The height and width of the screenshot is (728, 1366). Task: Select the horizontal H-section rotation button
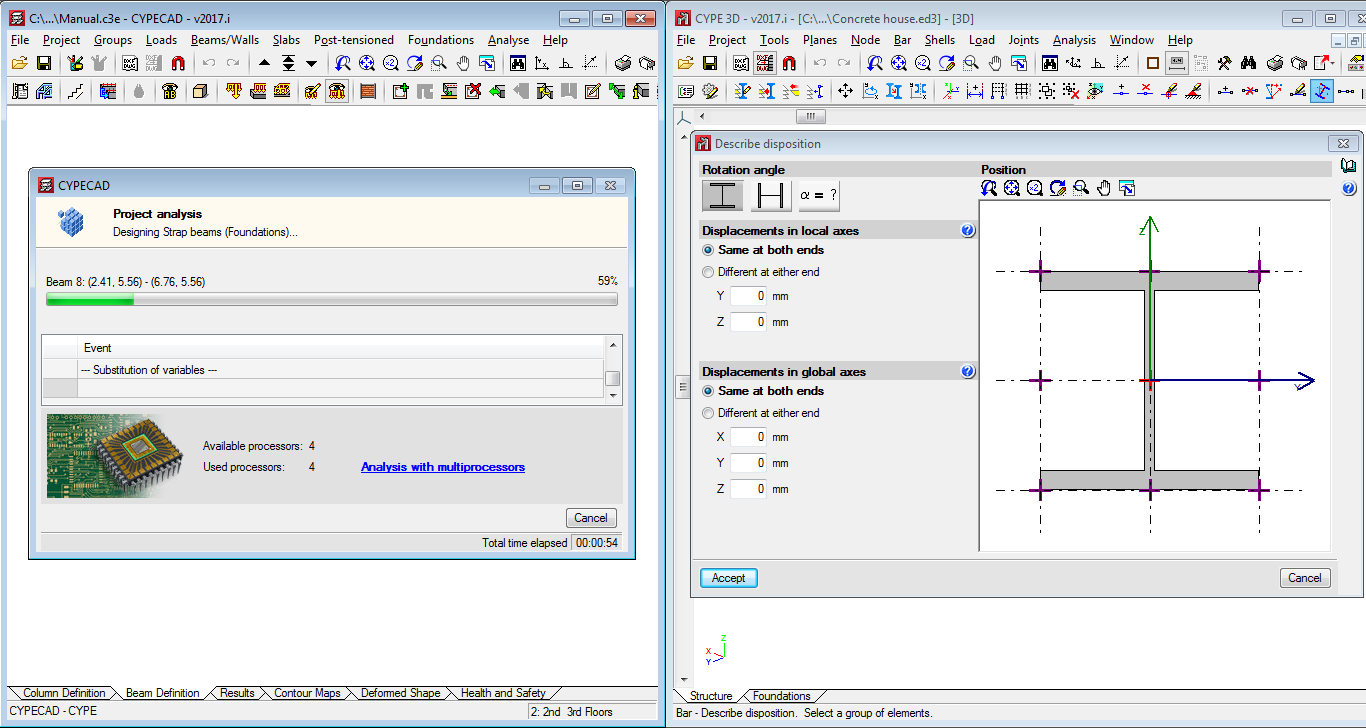point(770,195)
